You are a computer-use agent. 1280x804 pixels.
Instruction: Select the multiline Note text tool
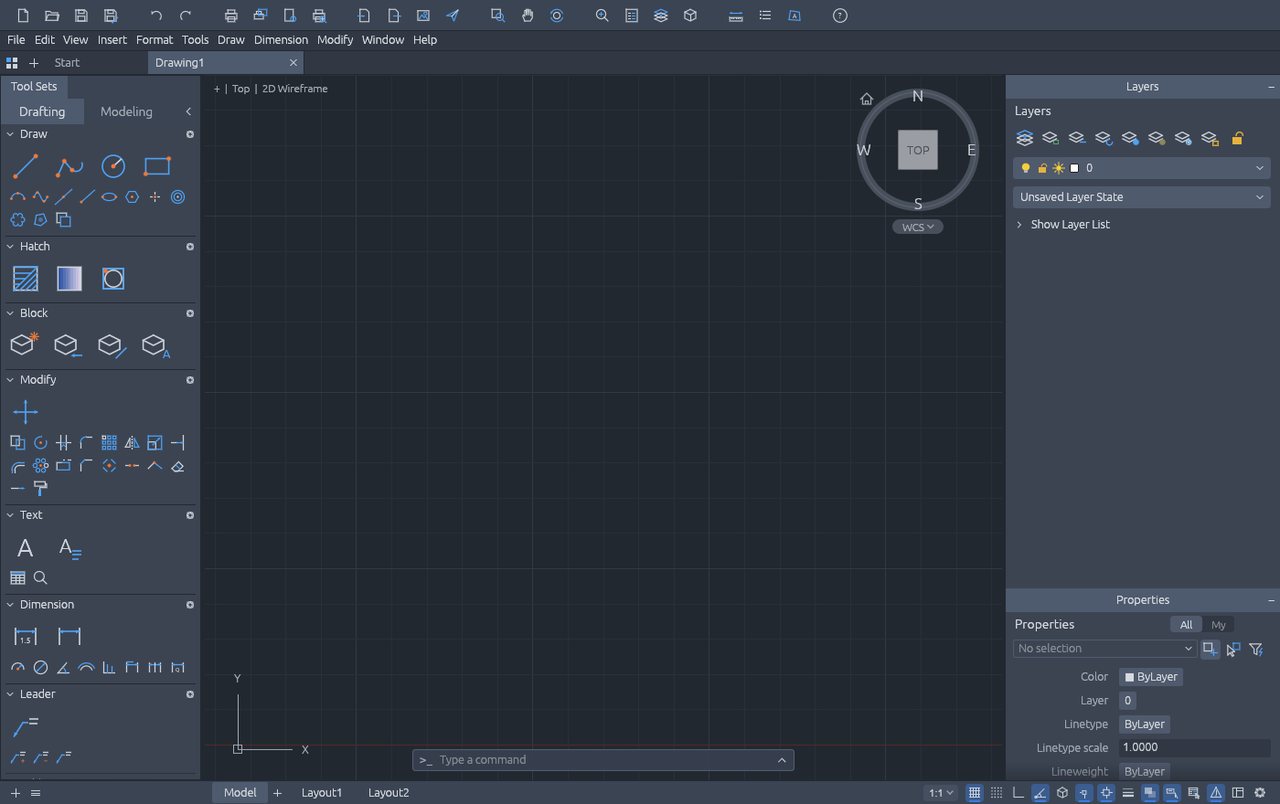click(x=69, y=548)
